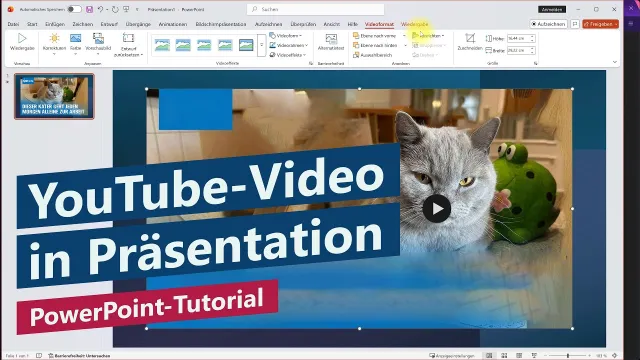Image resolution: width=640 pixels, height=360 pixels.
Task: Open the Farbe video color options
Action: pos(76,44)
